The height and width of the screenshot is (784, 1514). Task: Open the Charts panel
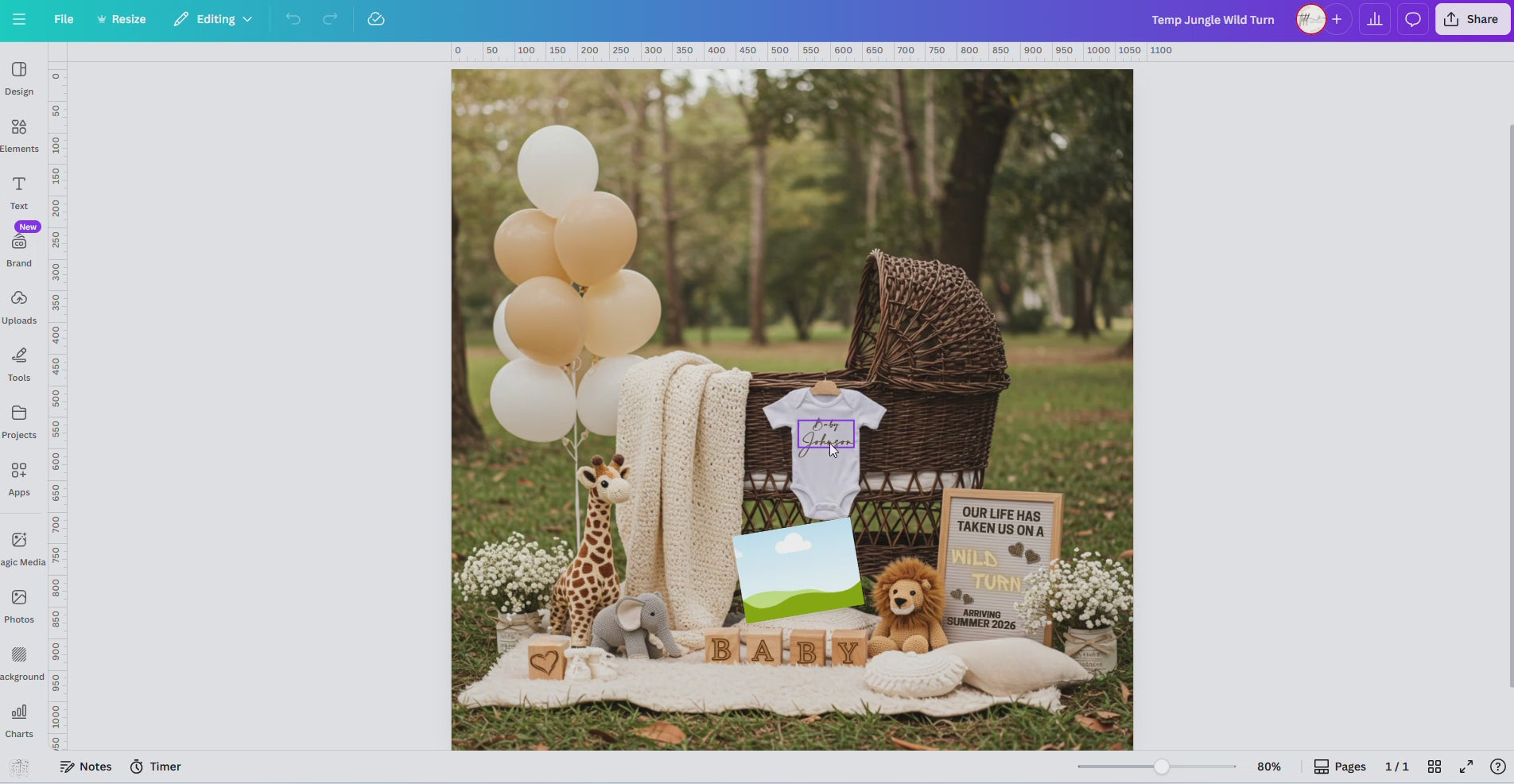(18, 720)
